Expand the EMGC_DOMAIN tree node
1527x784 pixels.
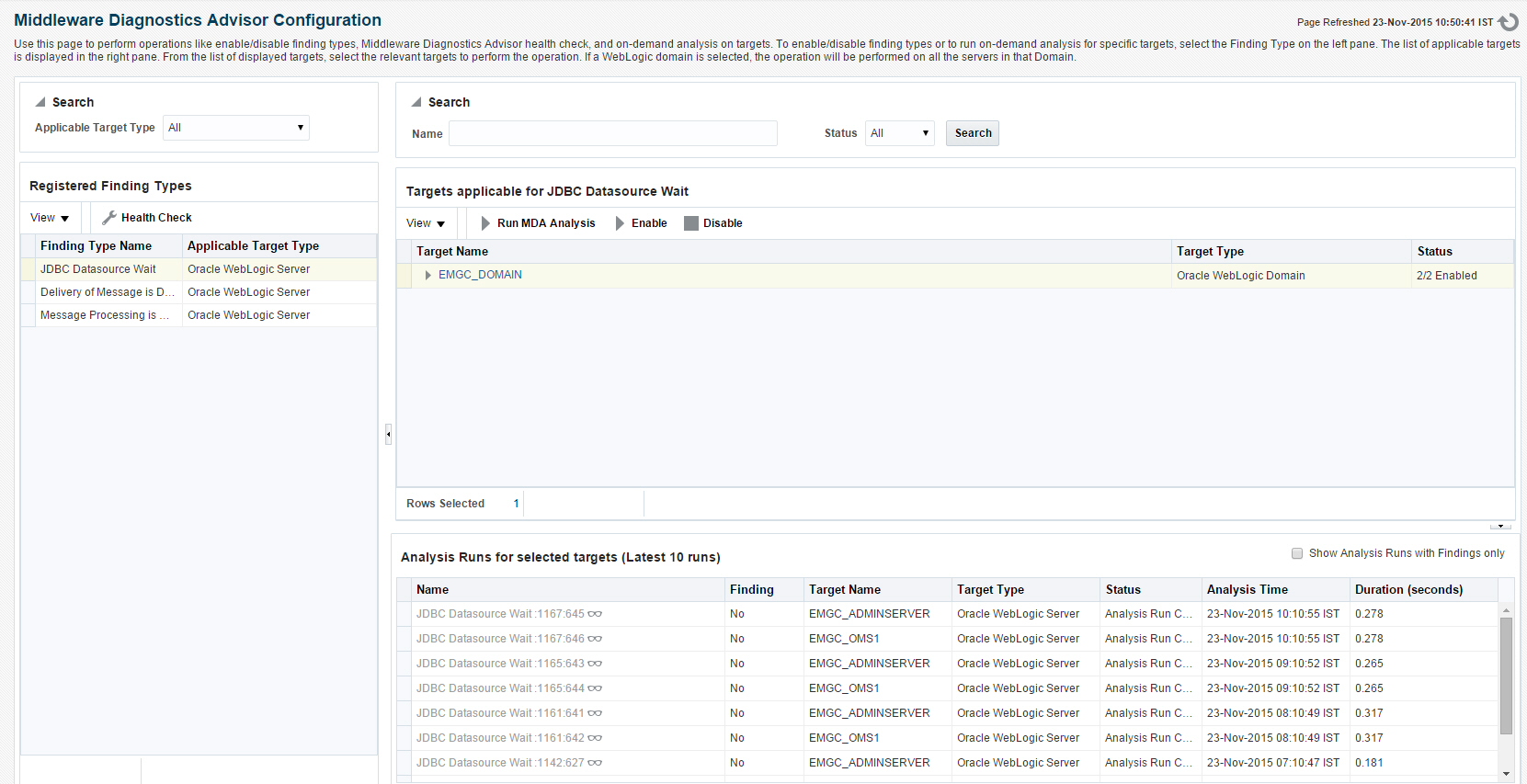tap(427, 275)
